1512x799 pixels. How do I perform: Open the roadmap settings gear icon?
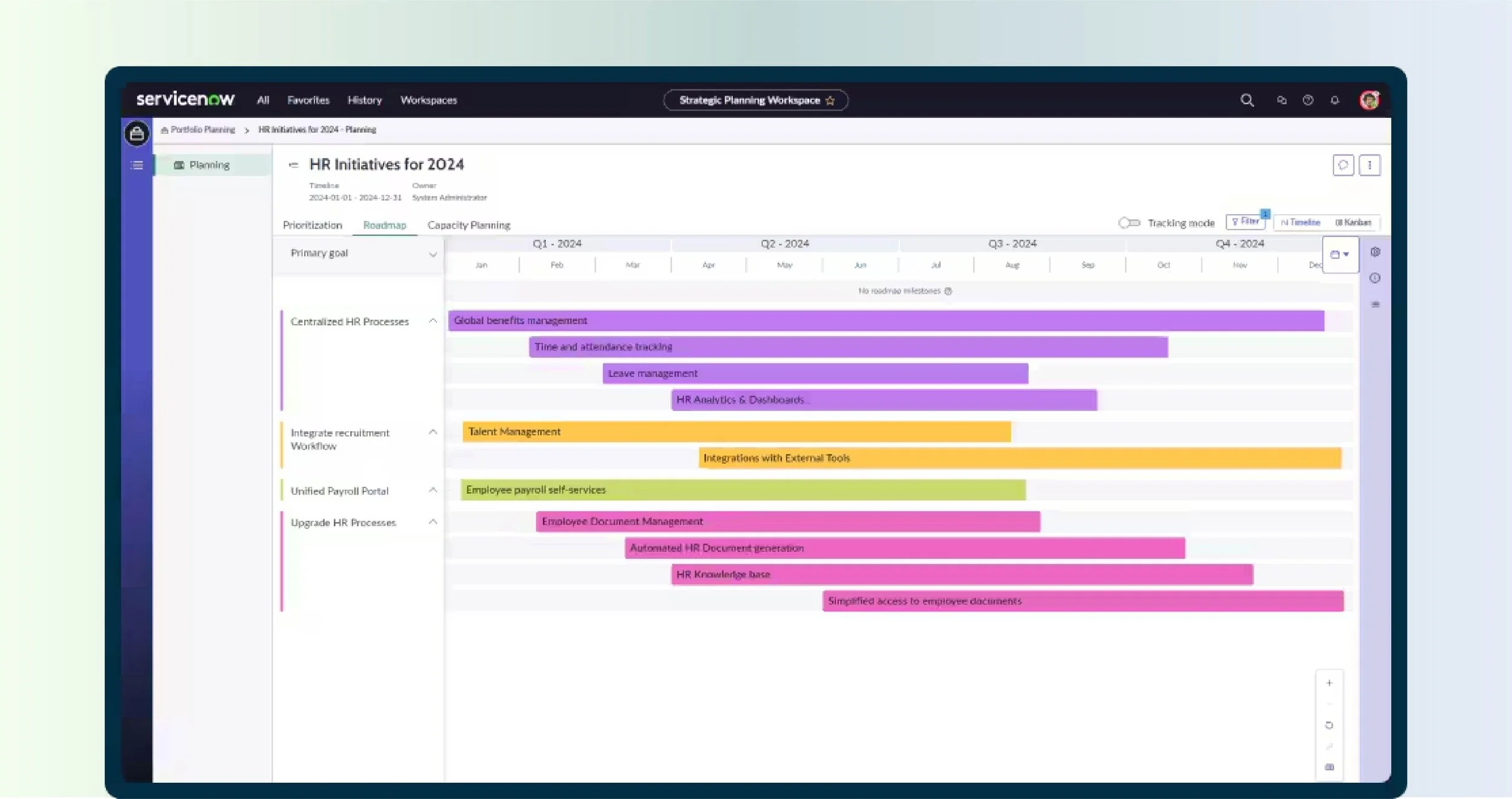[x=1375, y=252]
